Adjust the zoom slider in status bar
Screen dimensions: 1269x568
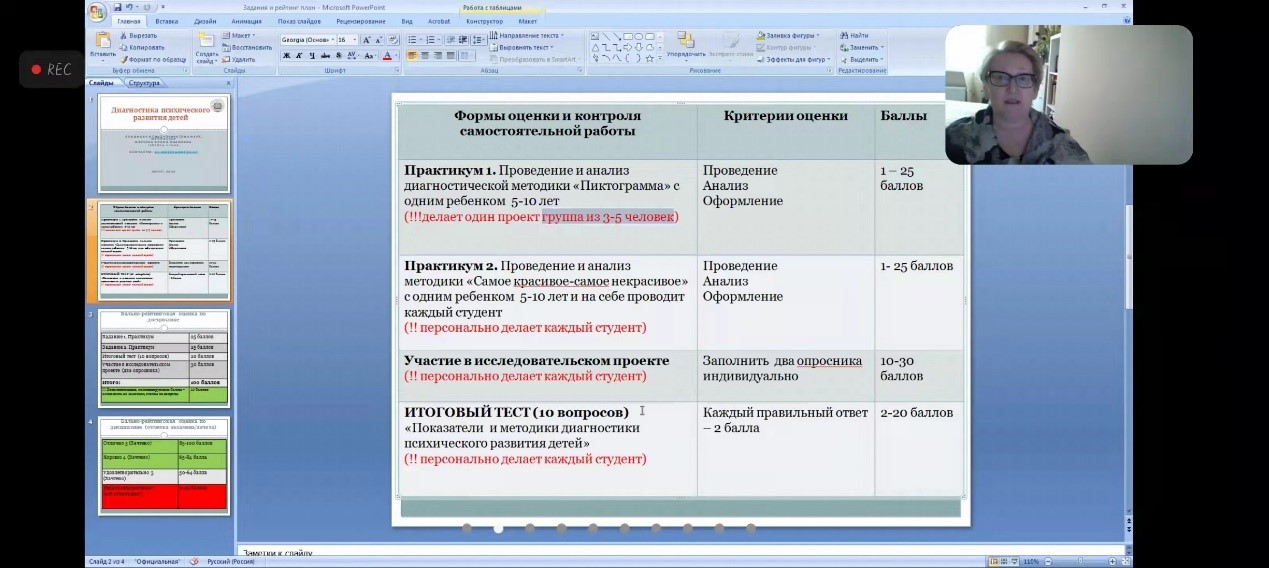(x=1080, y=561)
